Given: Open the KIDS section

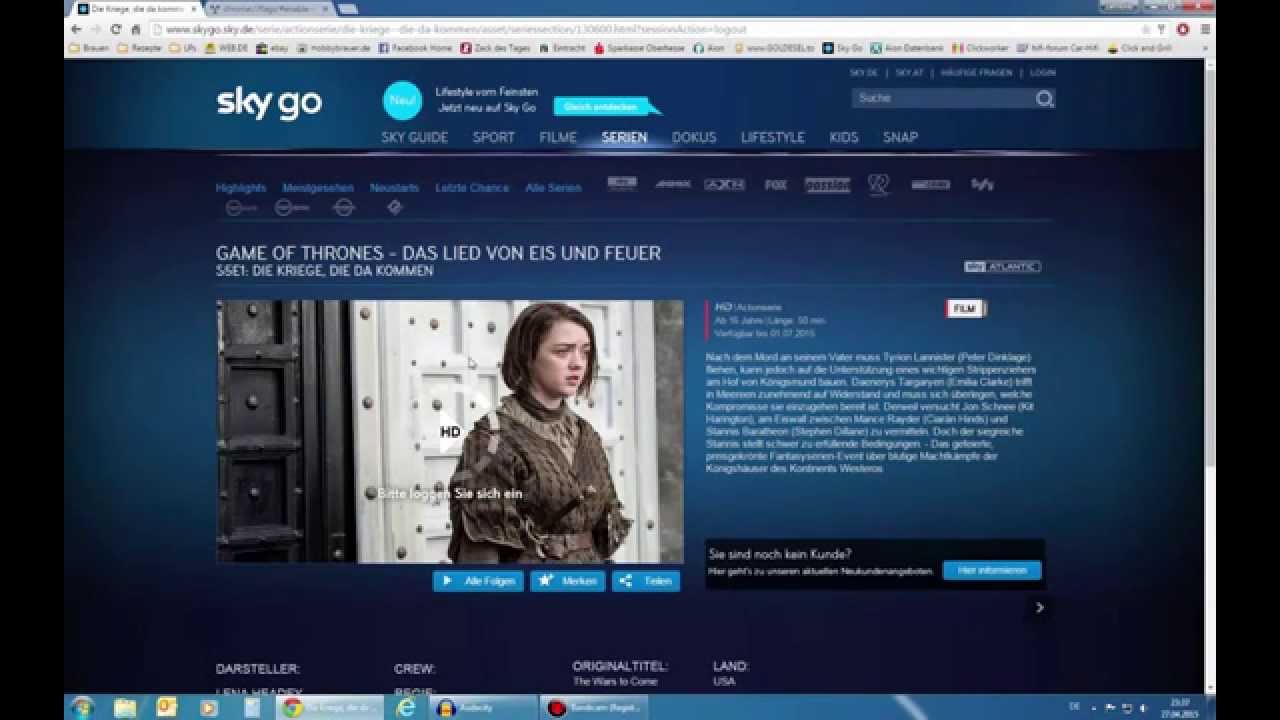Looking at the screenshot, I should pos(844,138).
